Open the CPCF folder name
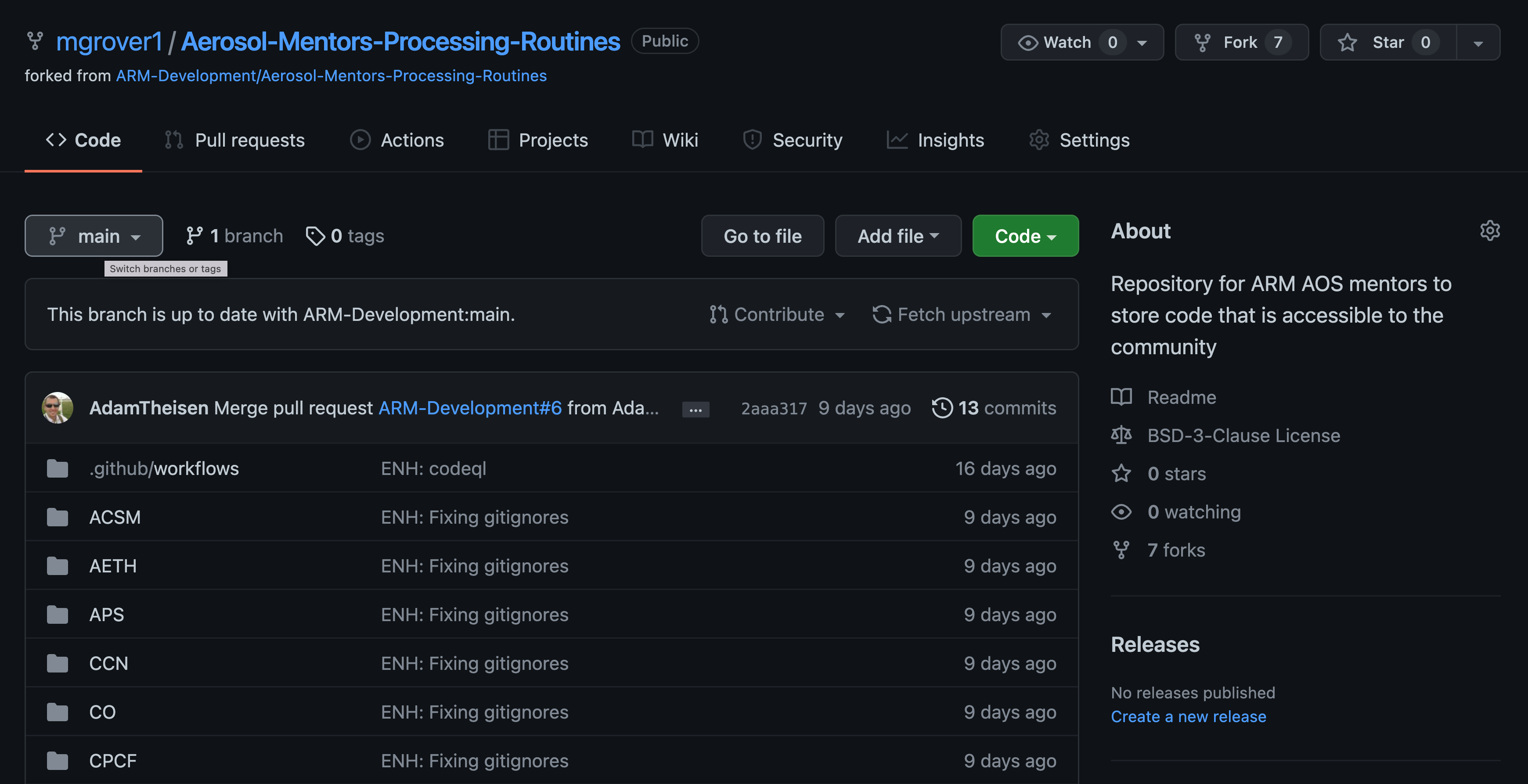 coord(113,760)
